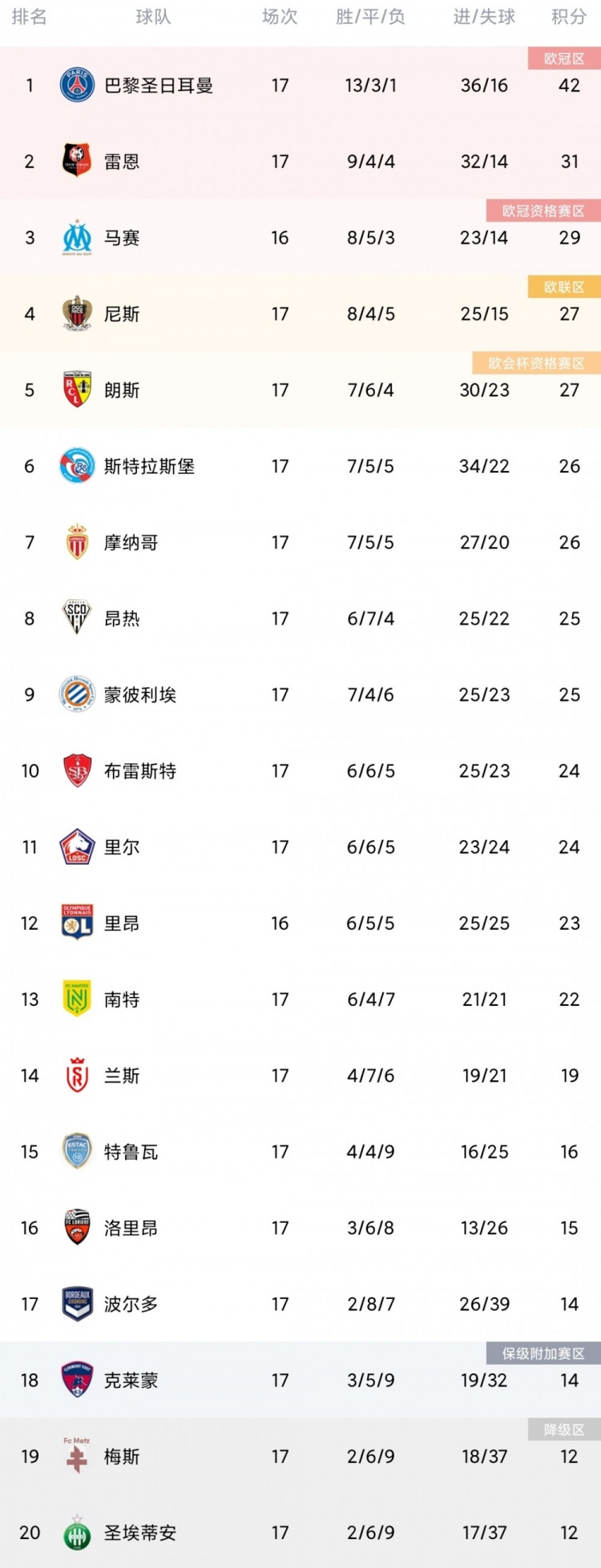Screen dimensions: 601x1568
Task: Click the RC Lens logo
Action: (77, 389)
